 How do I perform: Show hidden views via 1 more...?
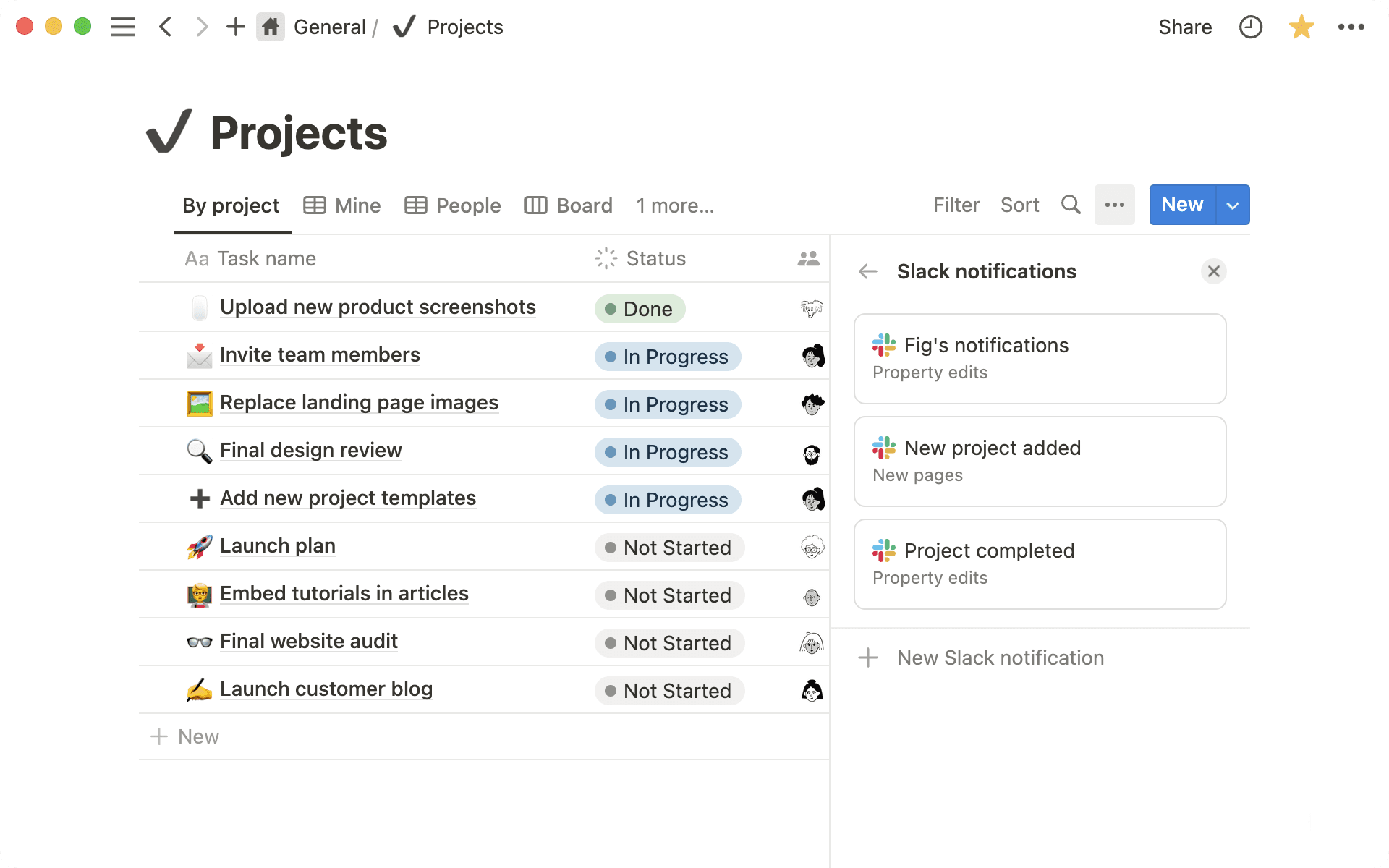pyautogui.click(x=674, y=205)
